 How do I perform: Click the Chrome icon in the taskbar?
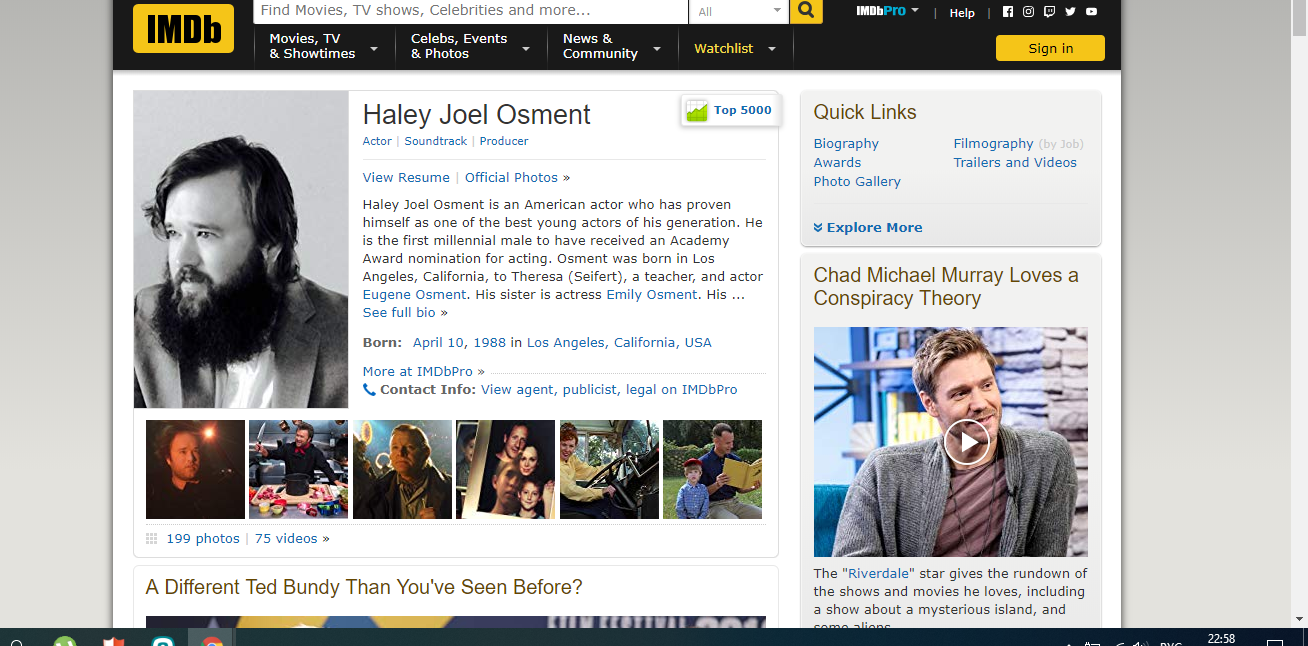point(212,641)
